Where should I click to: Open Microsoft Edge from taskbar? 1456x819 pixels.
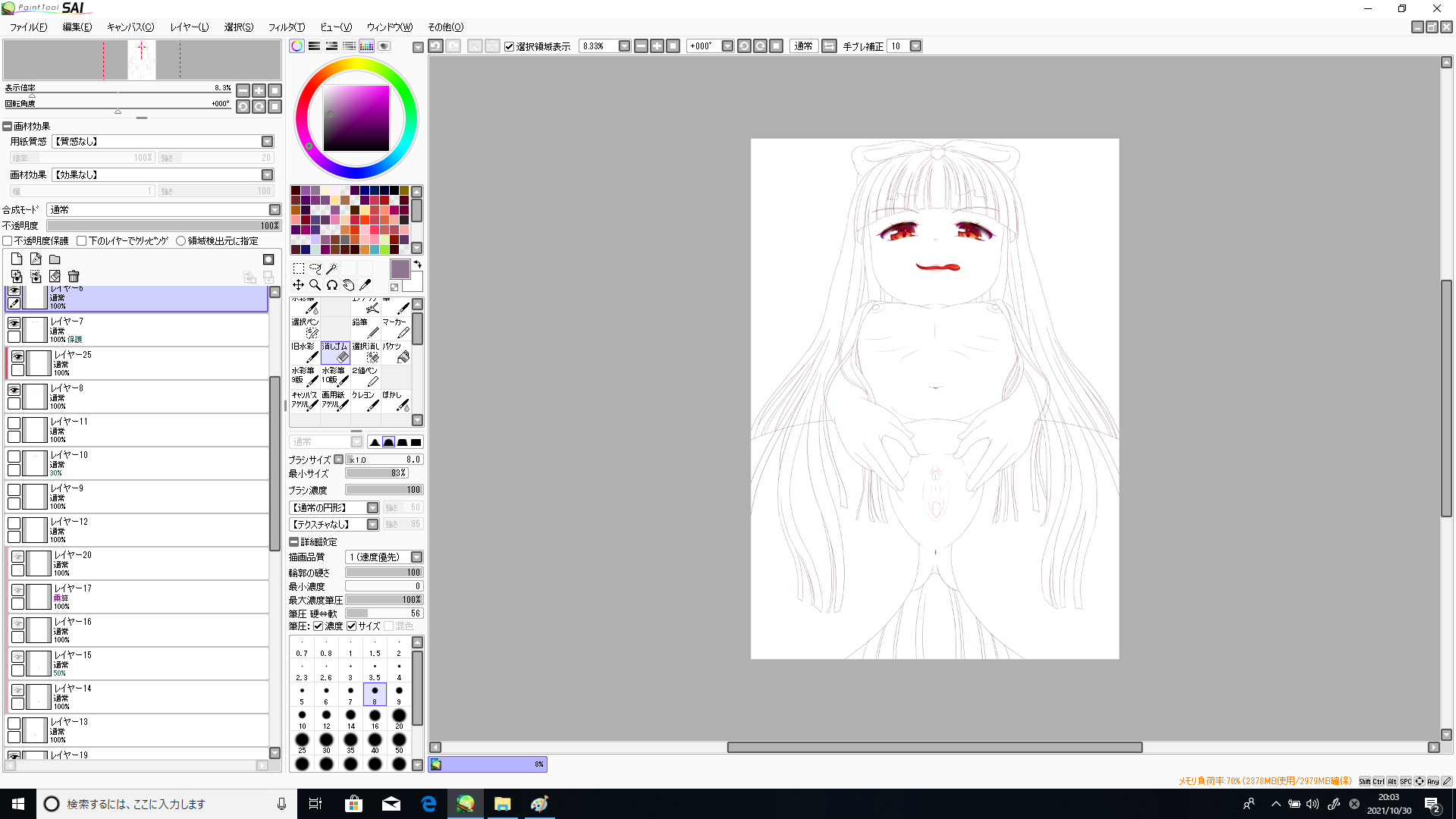[x=428, y=804]
